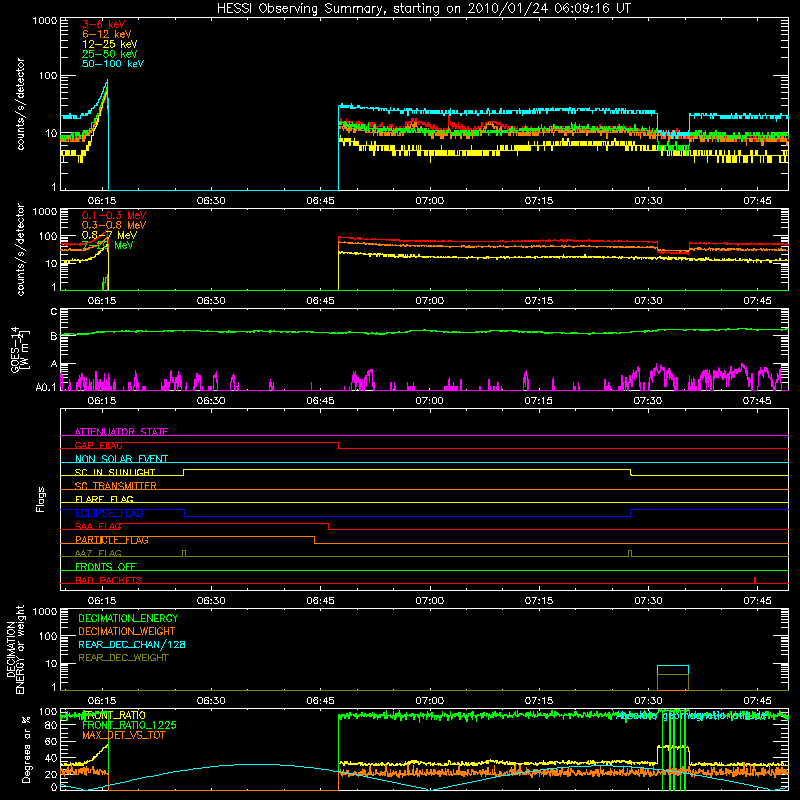Select the FLARE_FLAG label
The height and width of the screenshot is (800, 800).
[x=104, y=499]
